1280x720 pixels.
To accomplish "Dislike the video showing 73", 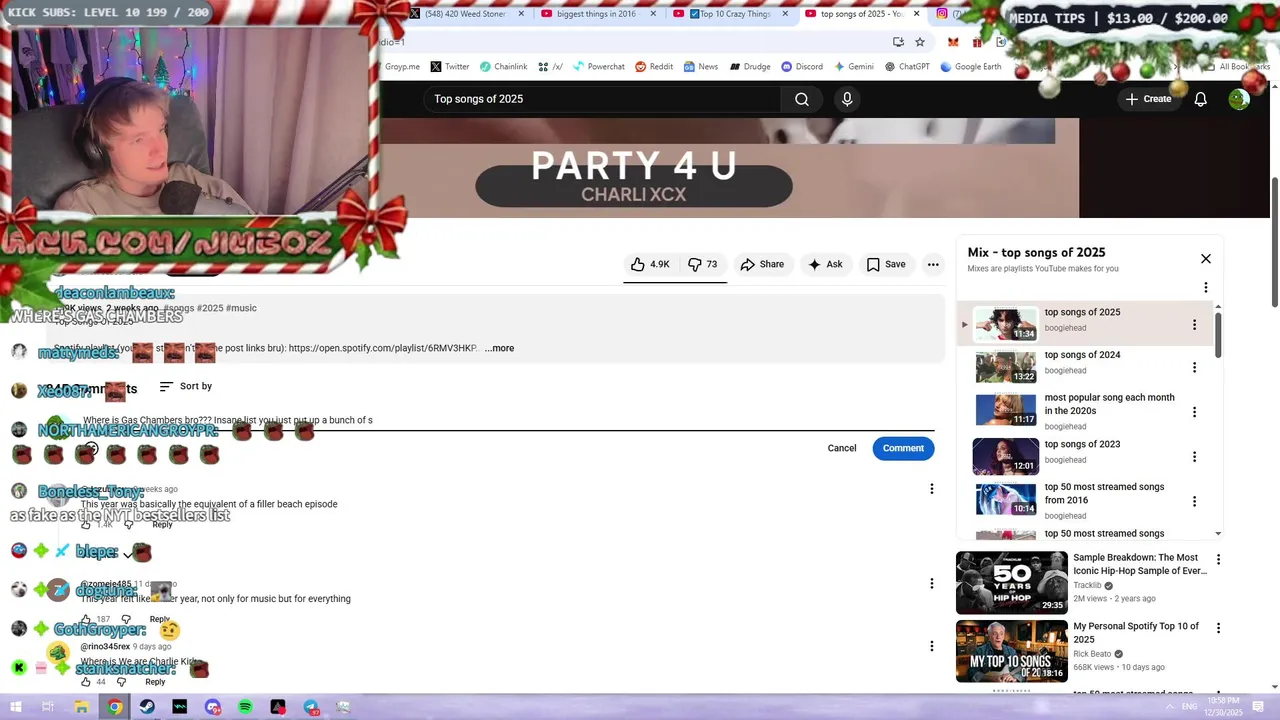I will (703, 264).
